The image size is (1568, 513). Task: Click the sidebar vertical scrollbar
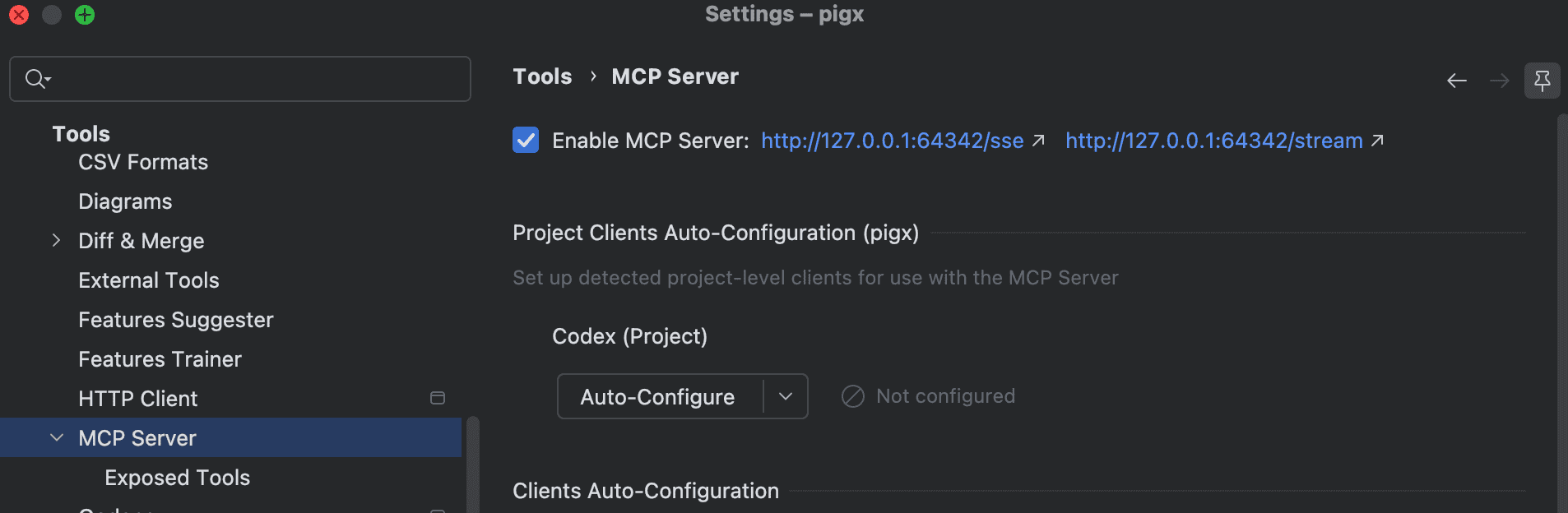coord(473,464)
